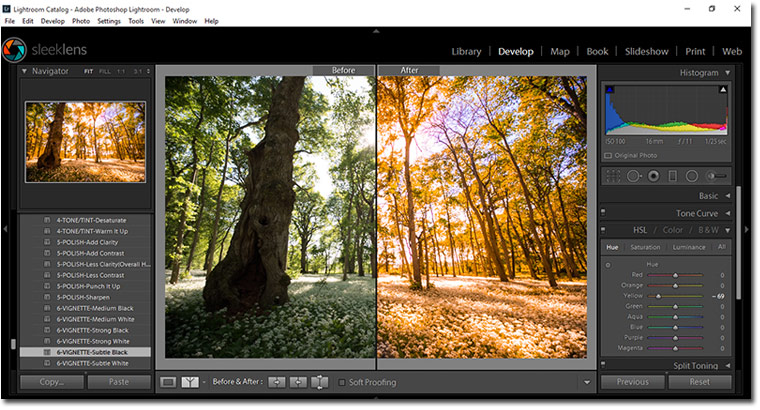
Task: Collapse the Navigator panel triangle
Action: (x=24, y=71)
